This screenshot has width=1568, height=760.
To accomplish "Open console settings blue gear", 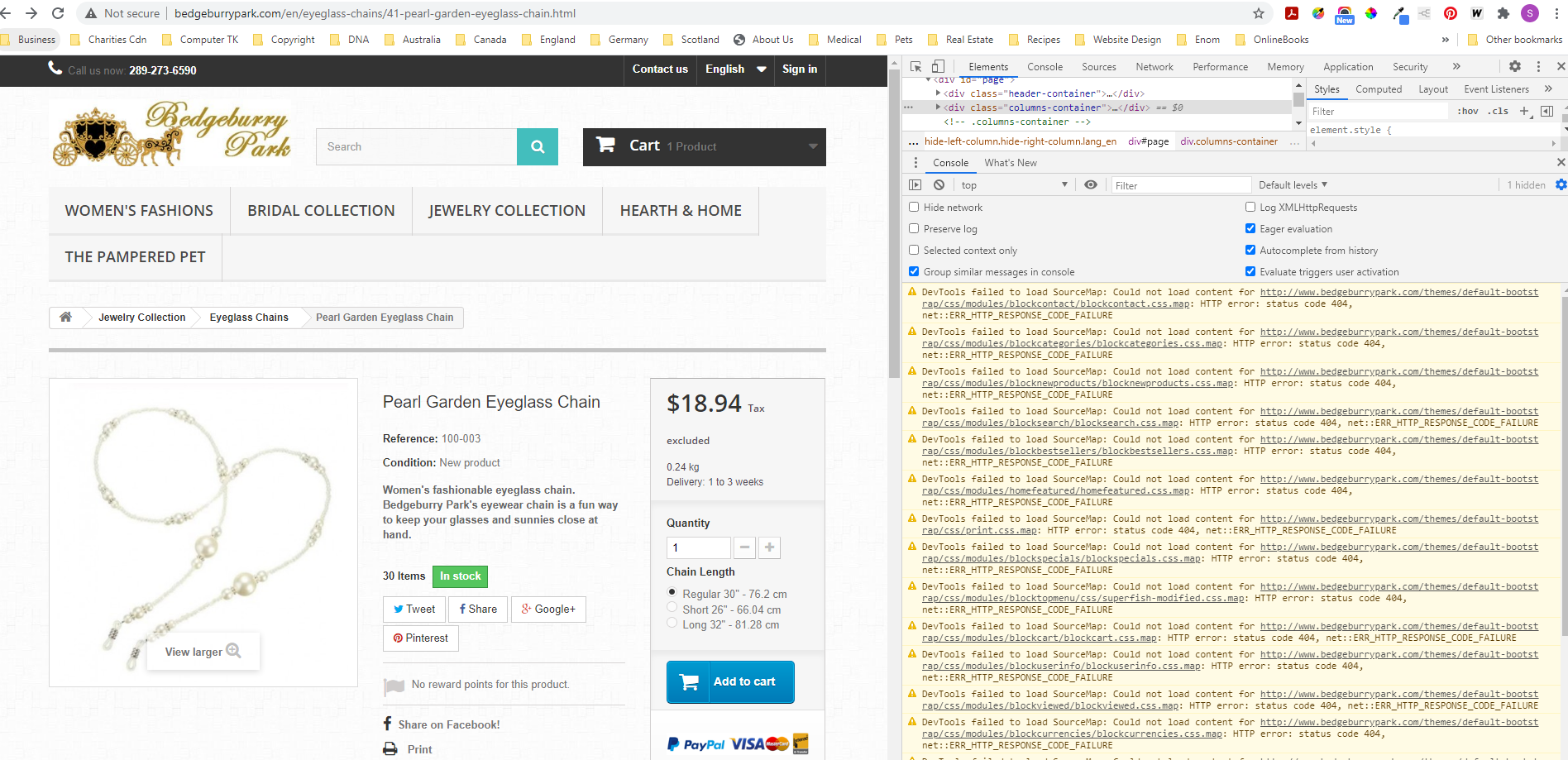I will [1561, 184].
